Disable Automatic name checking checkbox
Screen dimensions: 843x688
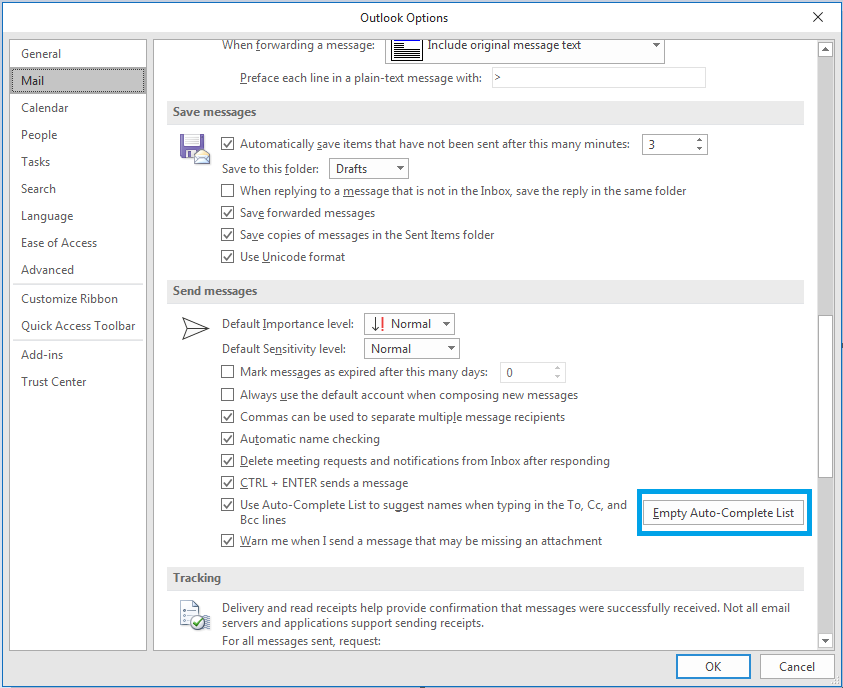(x=228, y=439)
